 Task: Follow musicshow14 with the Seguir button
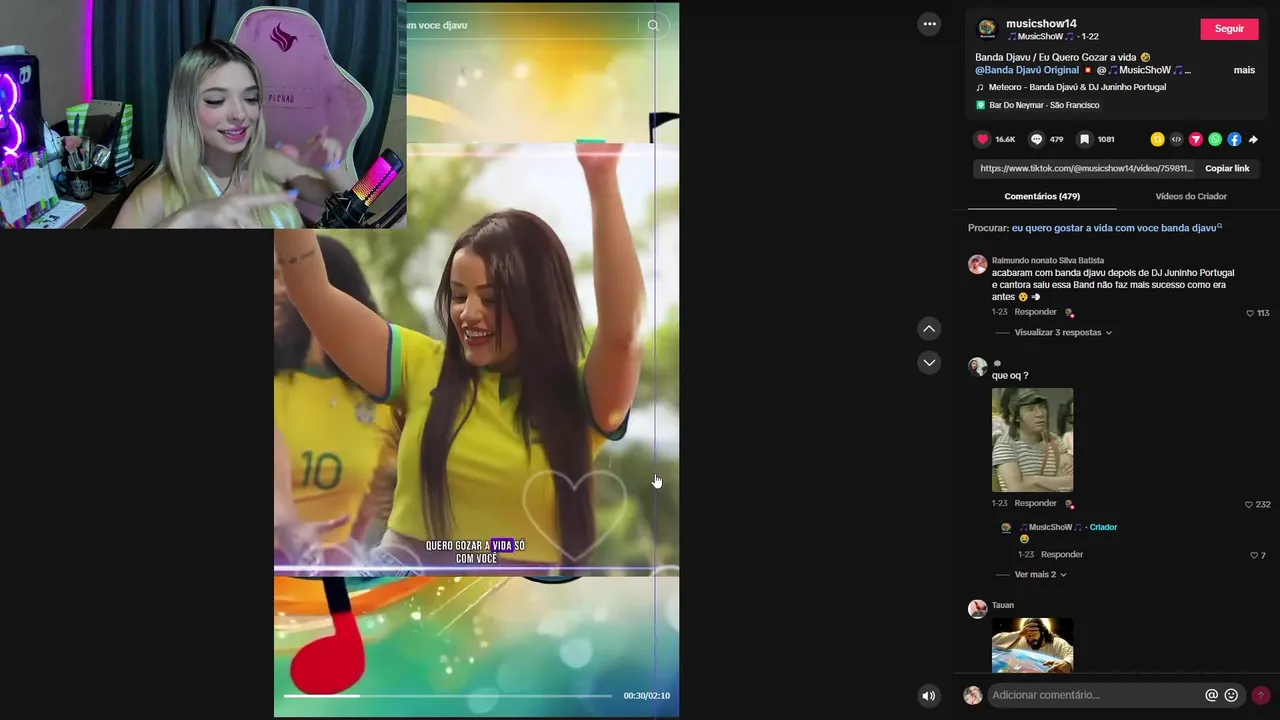tap(1229, 28)
